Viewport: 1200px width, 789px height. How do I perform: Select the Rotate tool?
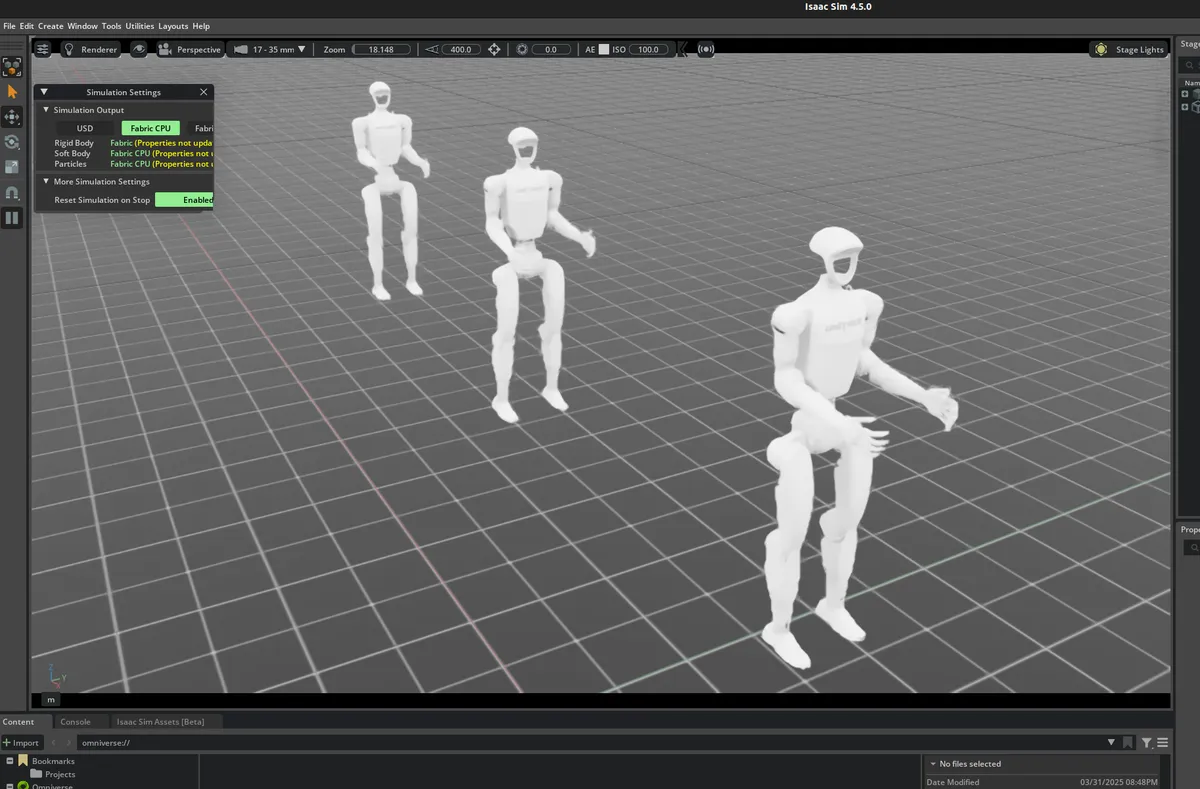12,142
